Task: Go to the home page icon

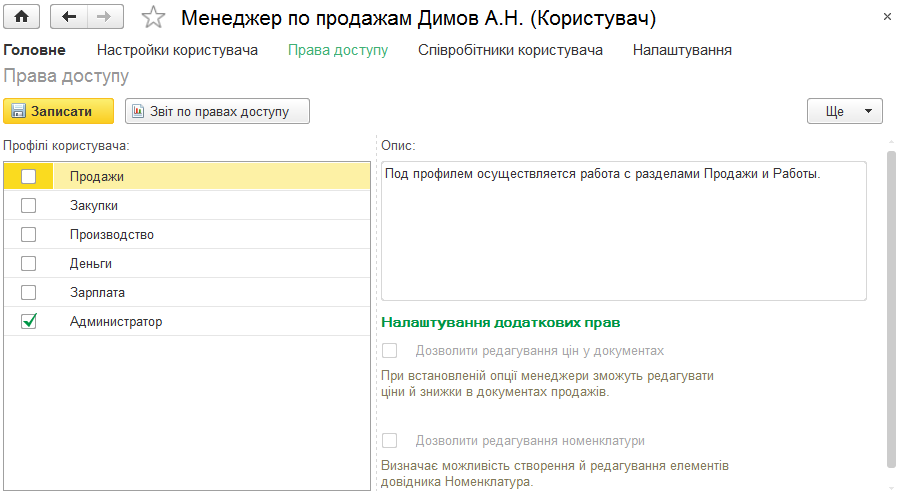Action: click(x=21, y=17)
